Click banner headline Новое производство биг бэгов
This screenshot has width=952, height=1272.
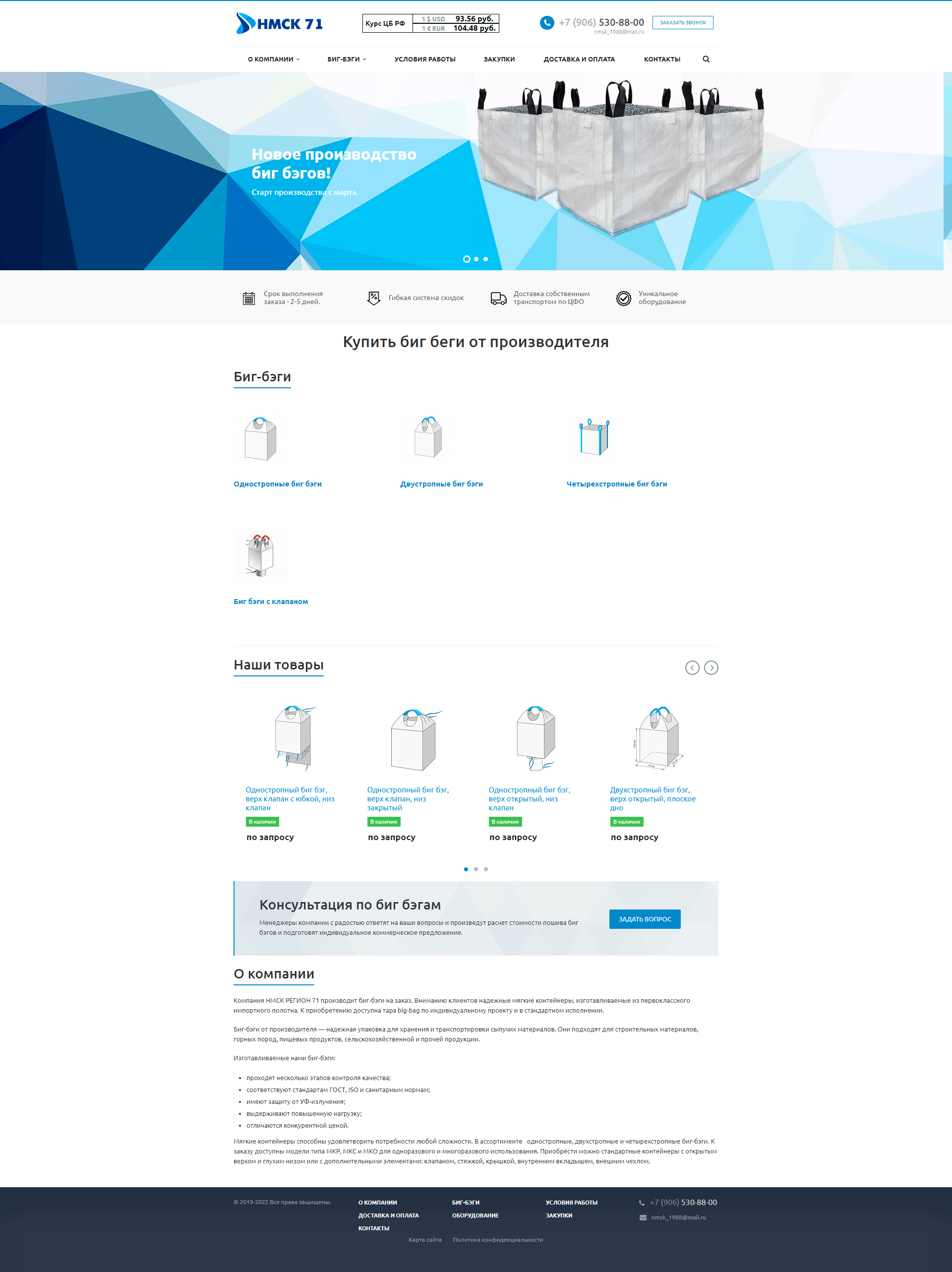click(x=334, y=163)
